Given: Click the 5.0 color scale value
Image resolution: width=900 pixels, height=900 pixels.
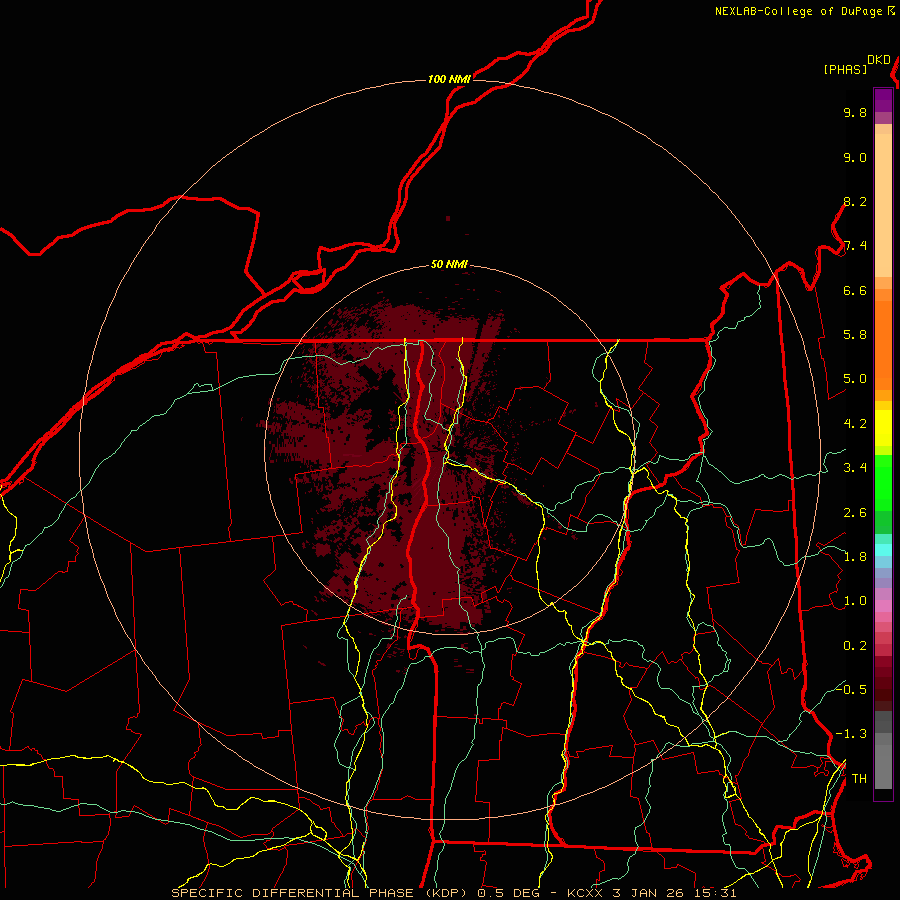Looking at the screenshot, I should click(855, 379).
